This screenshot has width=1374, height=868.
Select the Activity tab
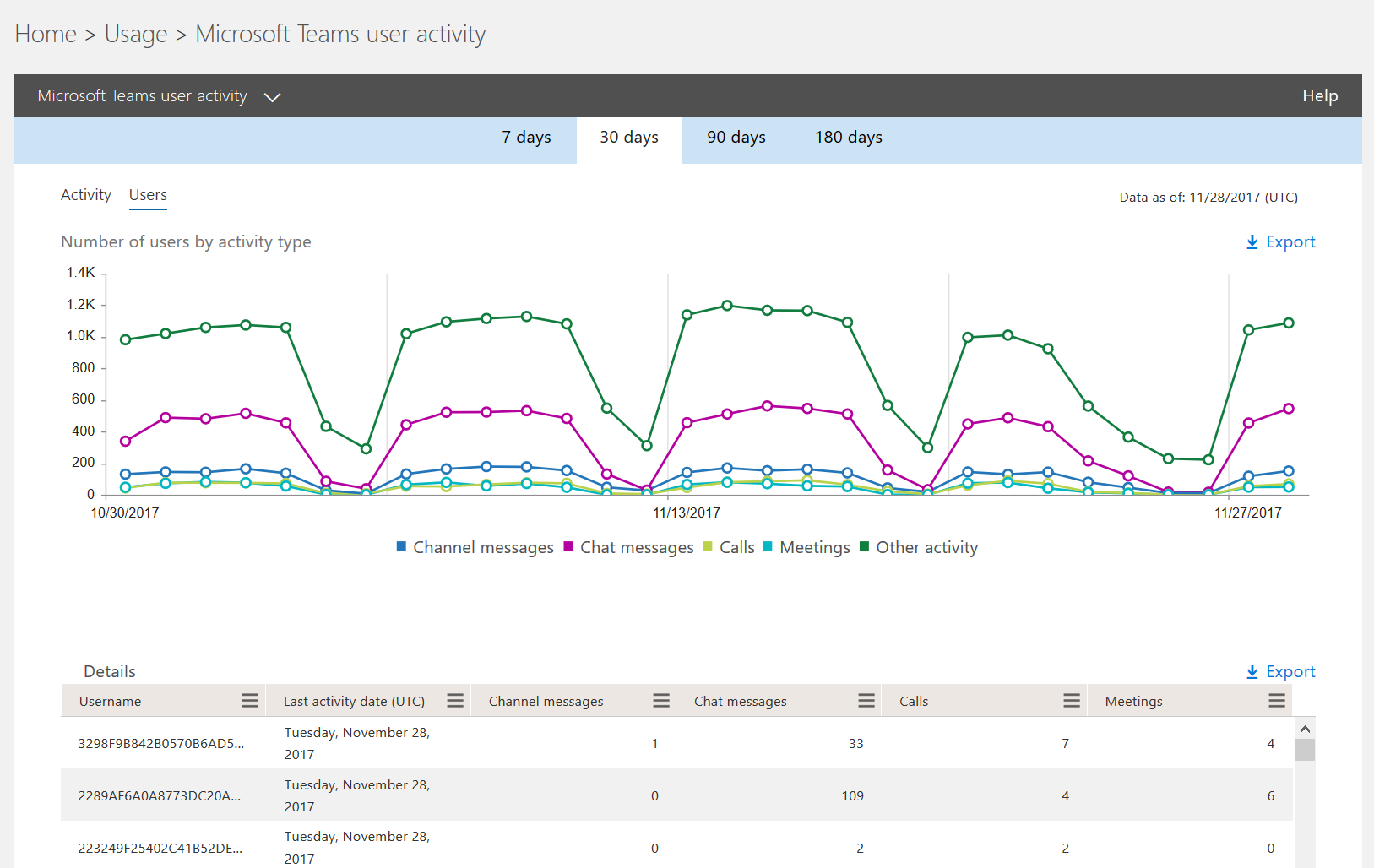(85, 194)
